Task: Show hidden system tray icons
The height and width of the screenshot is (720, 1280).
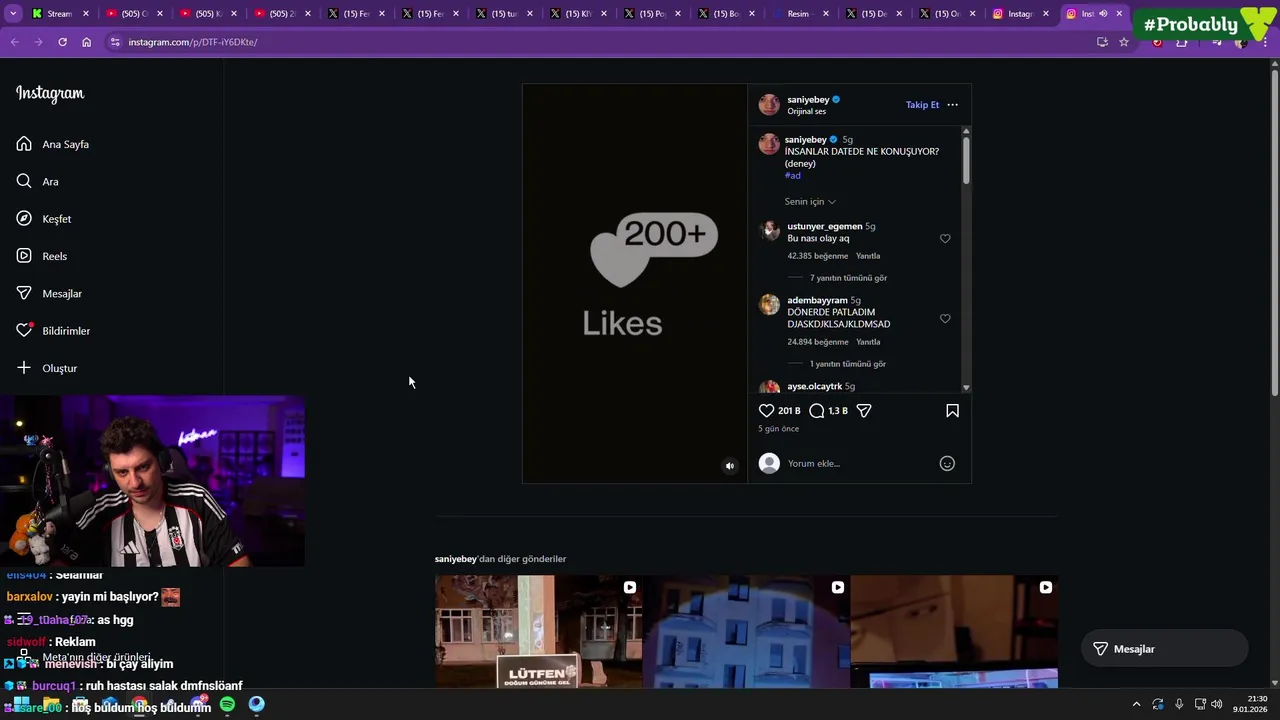Action: 1136,705
